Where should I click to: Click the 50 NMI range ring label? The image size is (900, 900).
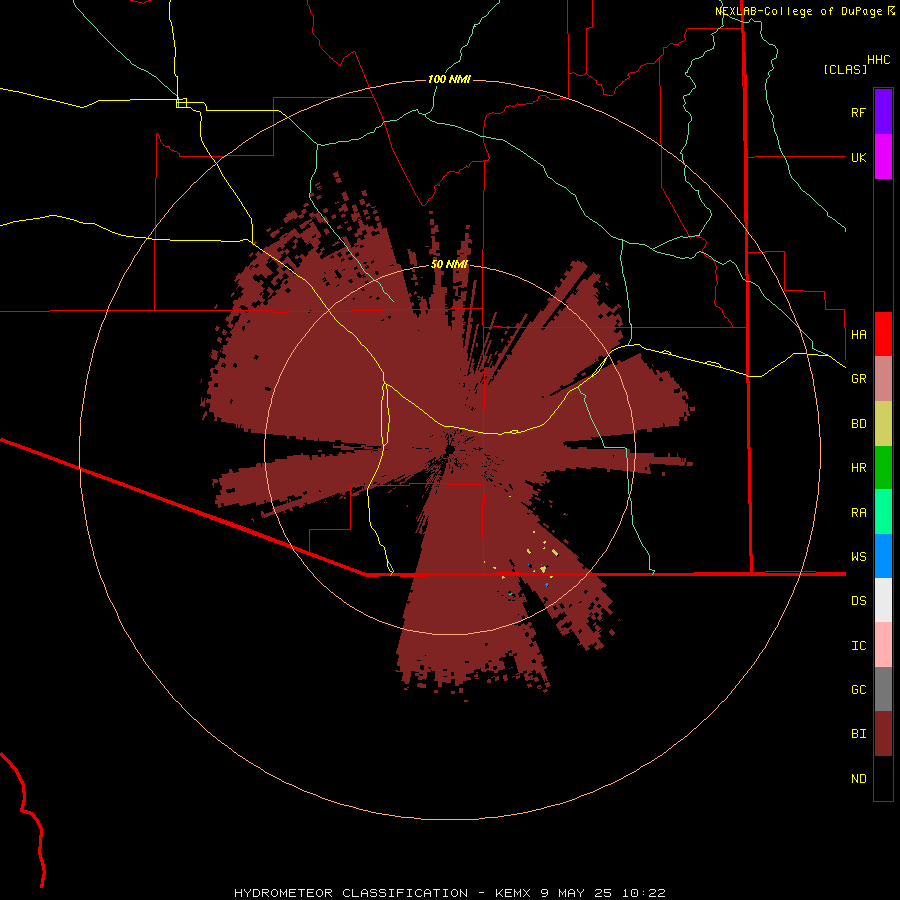(x=449, y=264)
